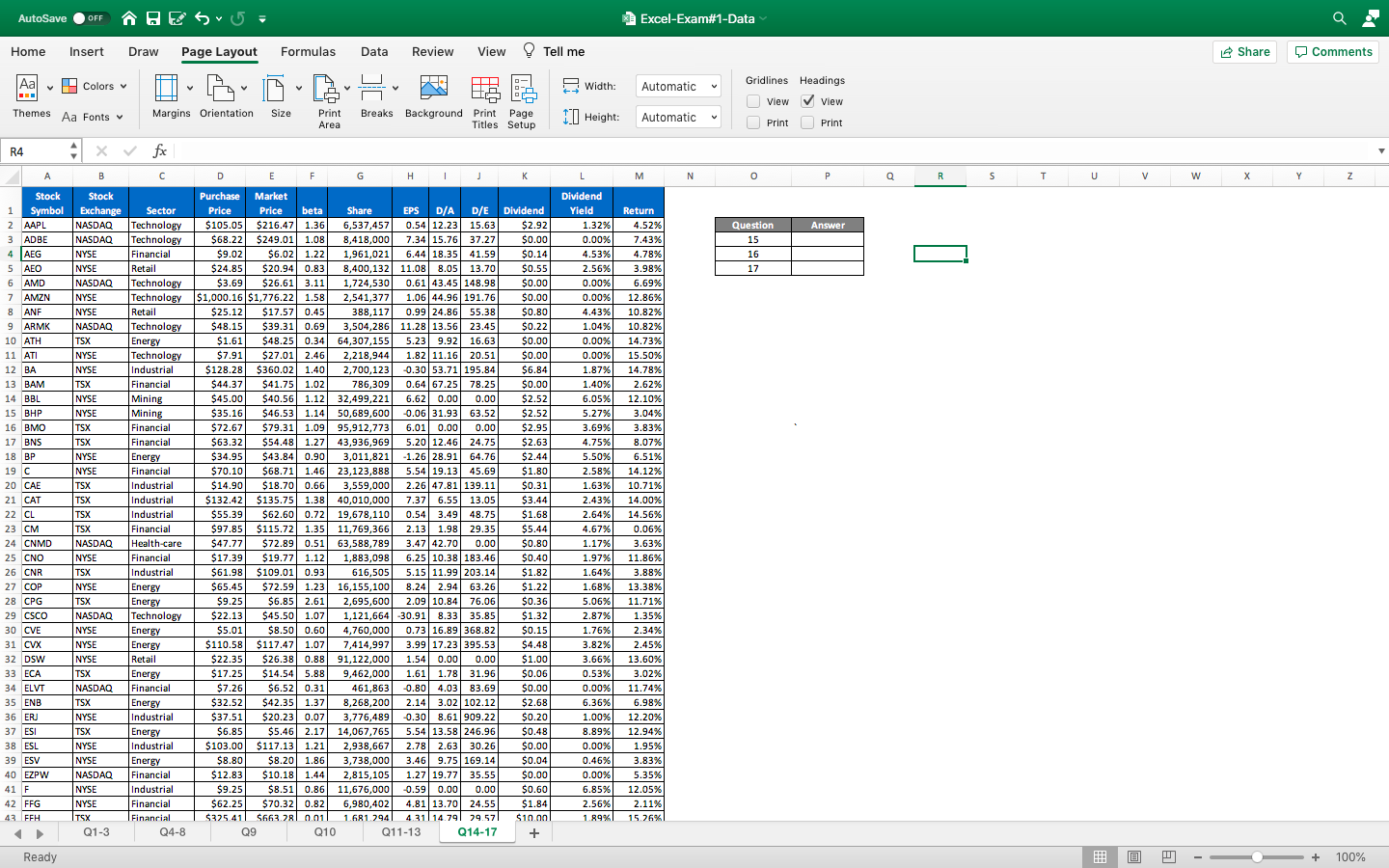The width and height of the screenshot is (1389, 868).
Task: Open the Q9 sheet tab
Action: (x=249, y=832)
